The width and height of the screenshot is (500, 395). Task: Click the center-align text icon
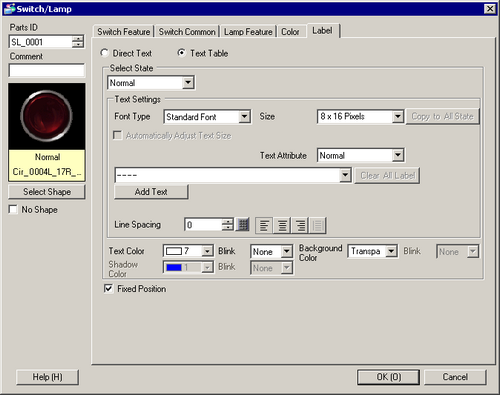[282, 225]
